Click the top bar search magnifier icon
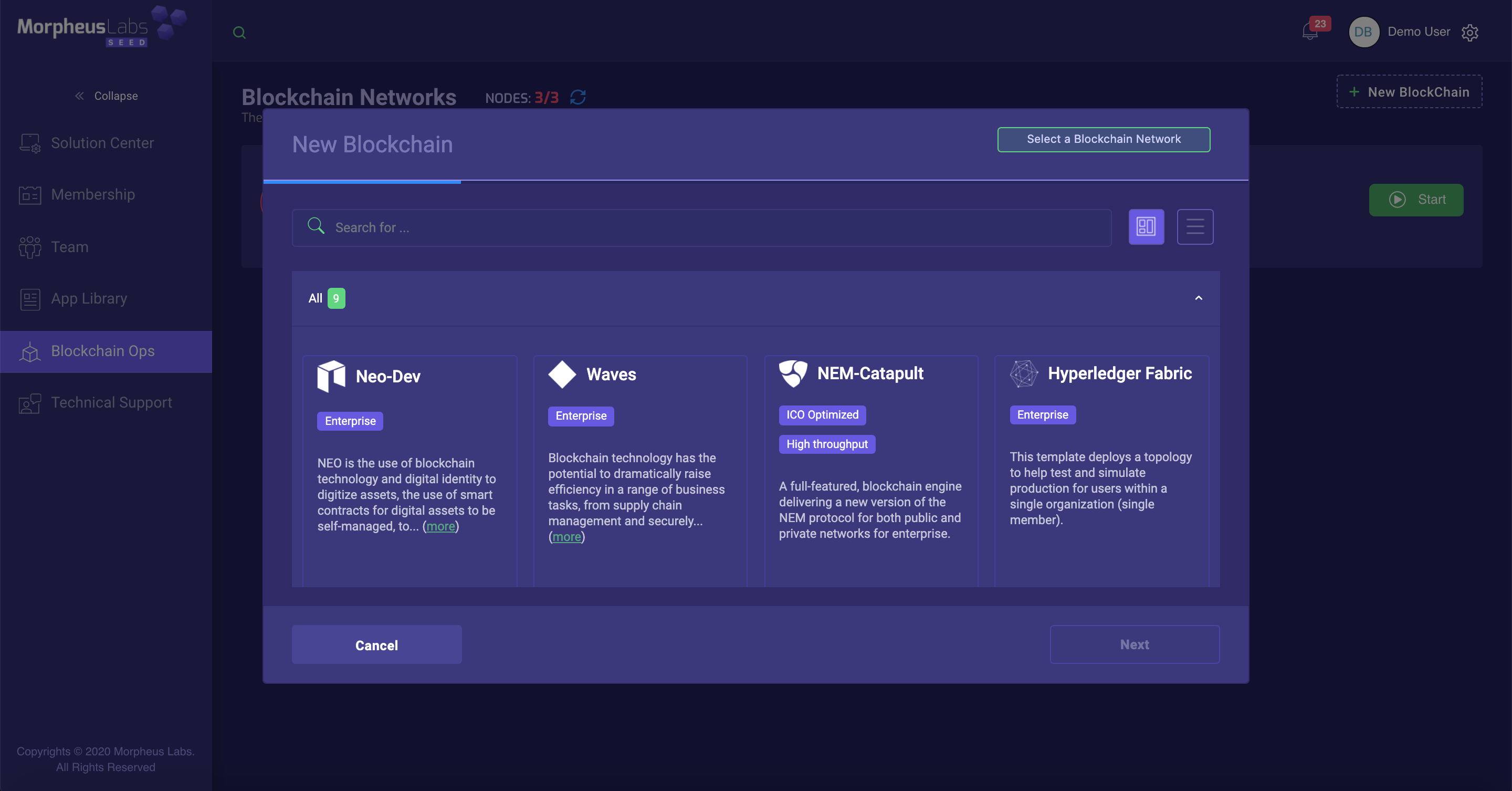The height and width of the screenshot is (791, 1512). click(239, 32)
